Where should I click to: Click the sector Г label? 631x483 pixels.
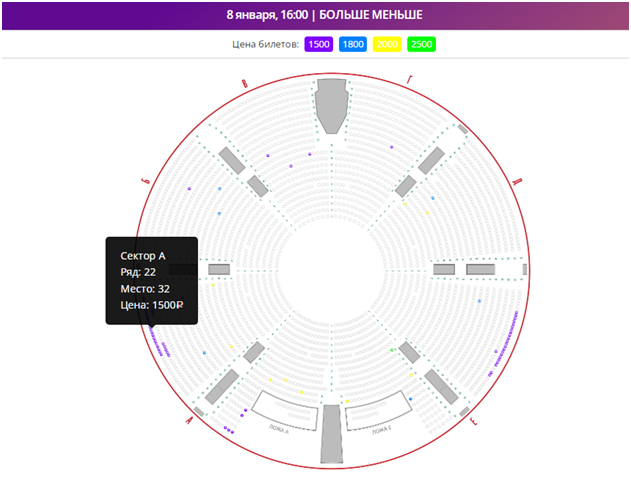[x=409, y=78]
